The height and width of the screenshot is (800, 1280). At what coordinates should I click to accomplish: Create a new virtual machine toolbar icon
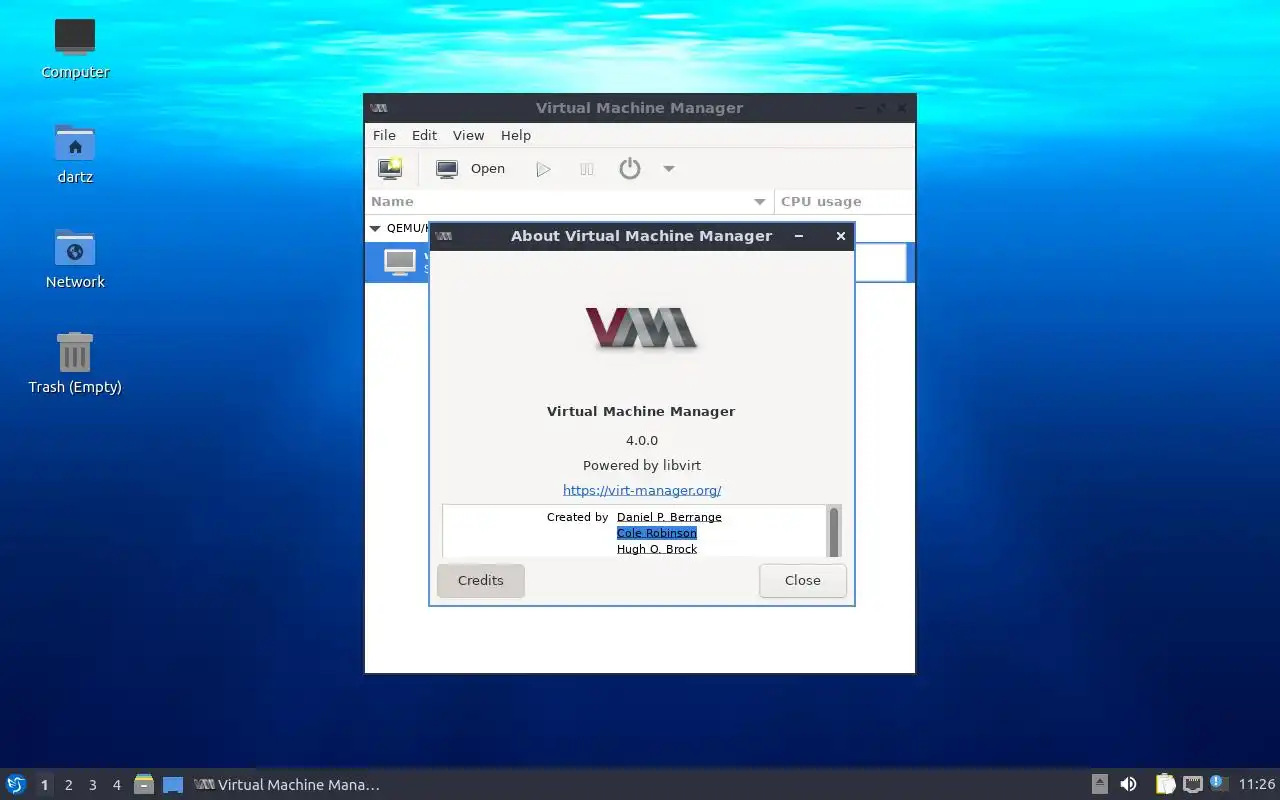click(x=390, y=169)
